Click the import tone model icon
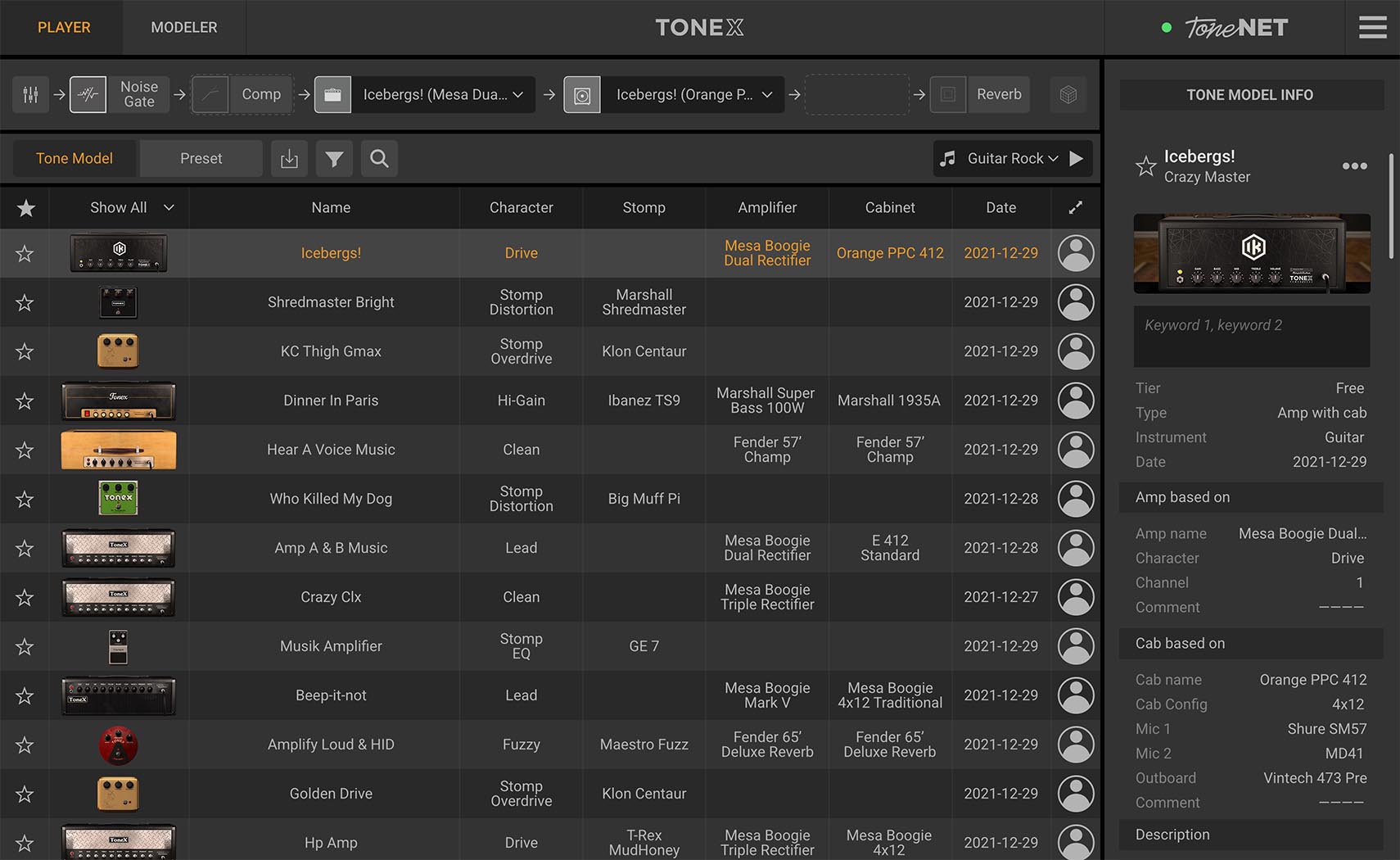 pos(289,159)
